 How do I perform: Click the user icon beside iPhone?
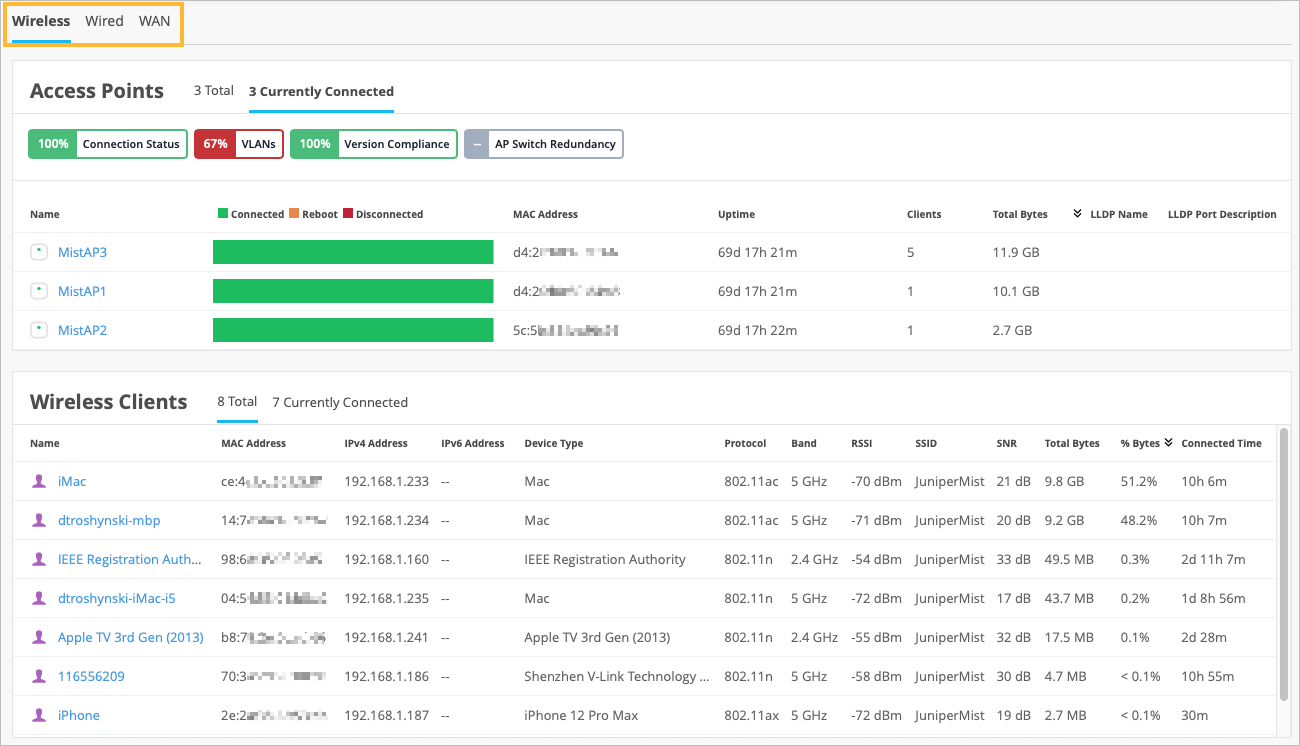tap(39, 715)
